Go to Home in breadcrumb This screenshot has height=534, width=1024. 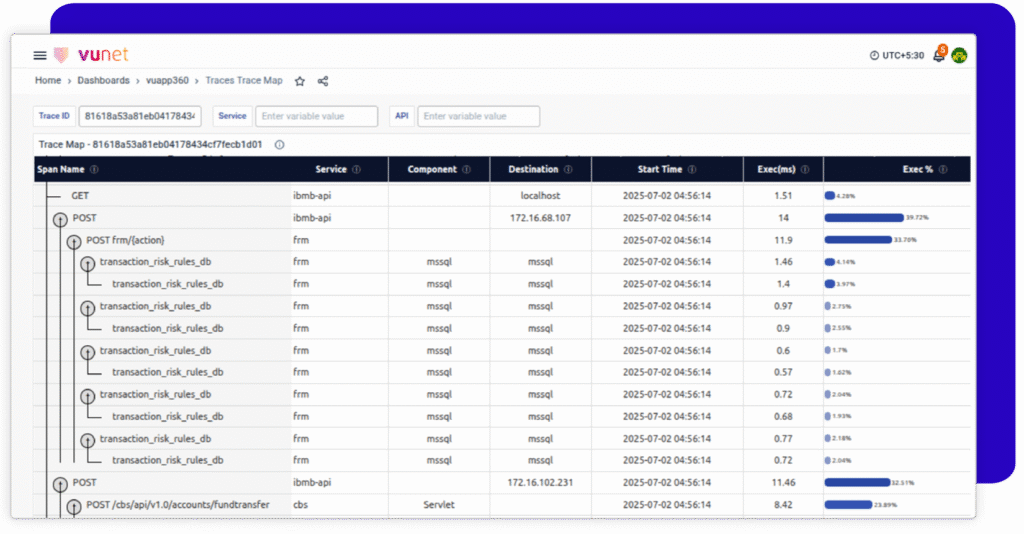pyautogui.click(x=48, y=81)
